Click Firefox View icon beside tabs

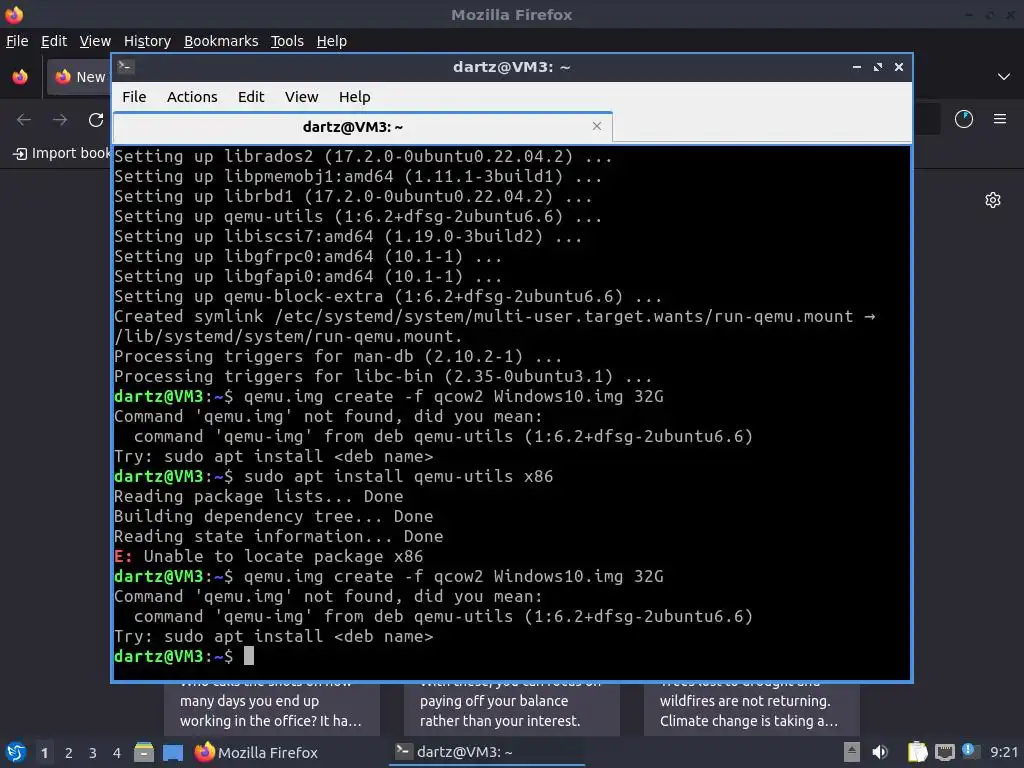(x=20, y=77)
